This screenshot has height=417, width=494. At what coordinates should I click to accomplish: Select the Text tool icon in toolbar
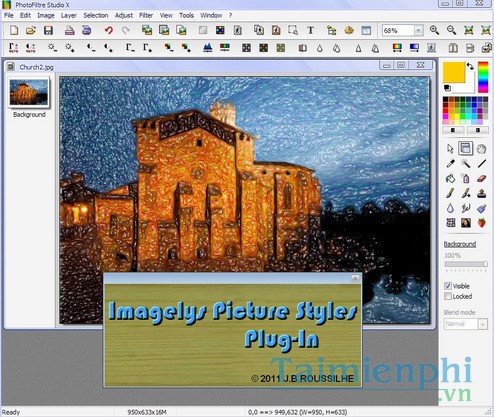[x=310, y=30]
